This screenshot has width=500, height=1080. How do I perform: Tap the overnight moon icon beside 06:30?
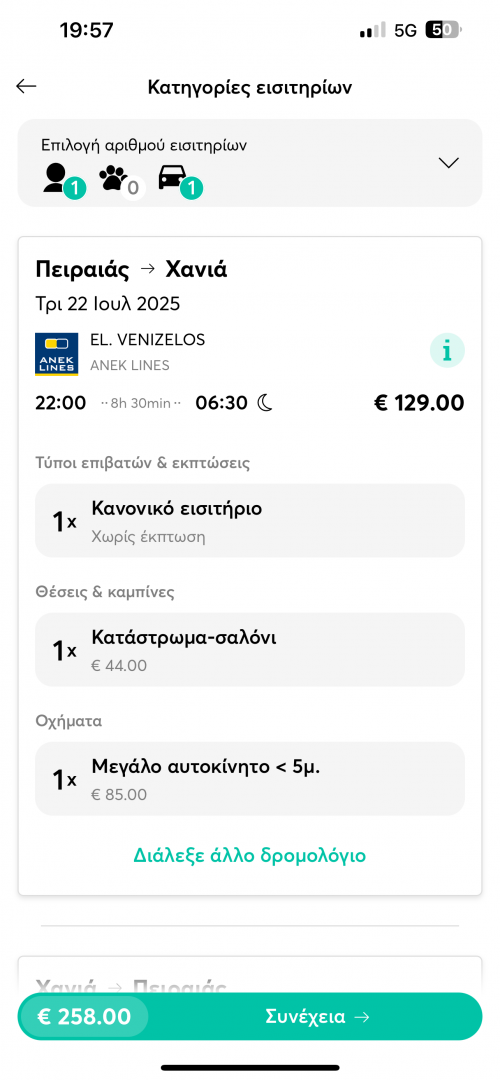click(x=265, y=403)
